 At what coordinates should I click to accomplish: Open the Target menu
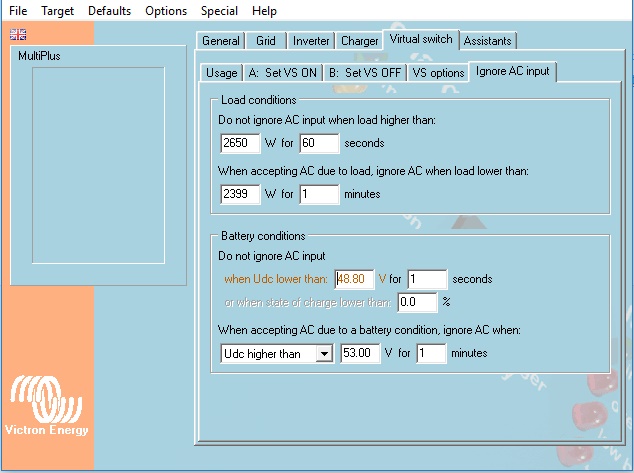(x=57, y=11)
